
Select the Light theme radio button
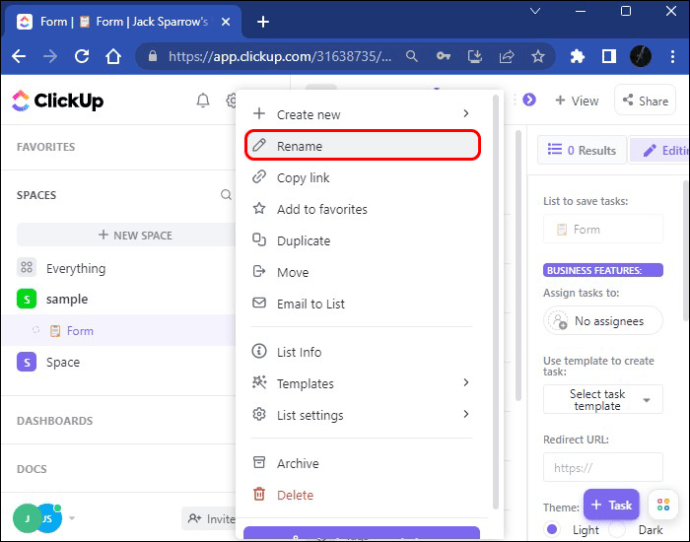point(552,529)
